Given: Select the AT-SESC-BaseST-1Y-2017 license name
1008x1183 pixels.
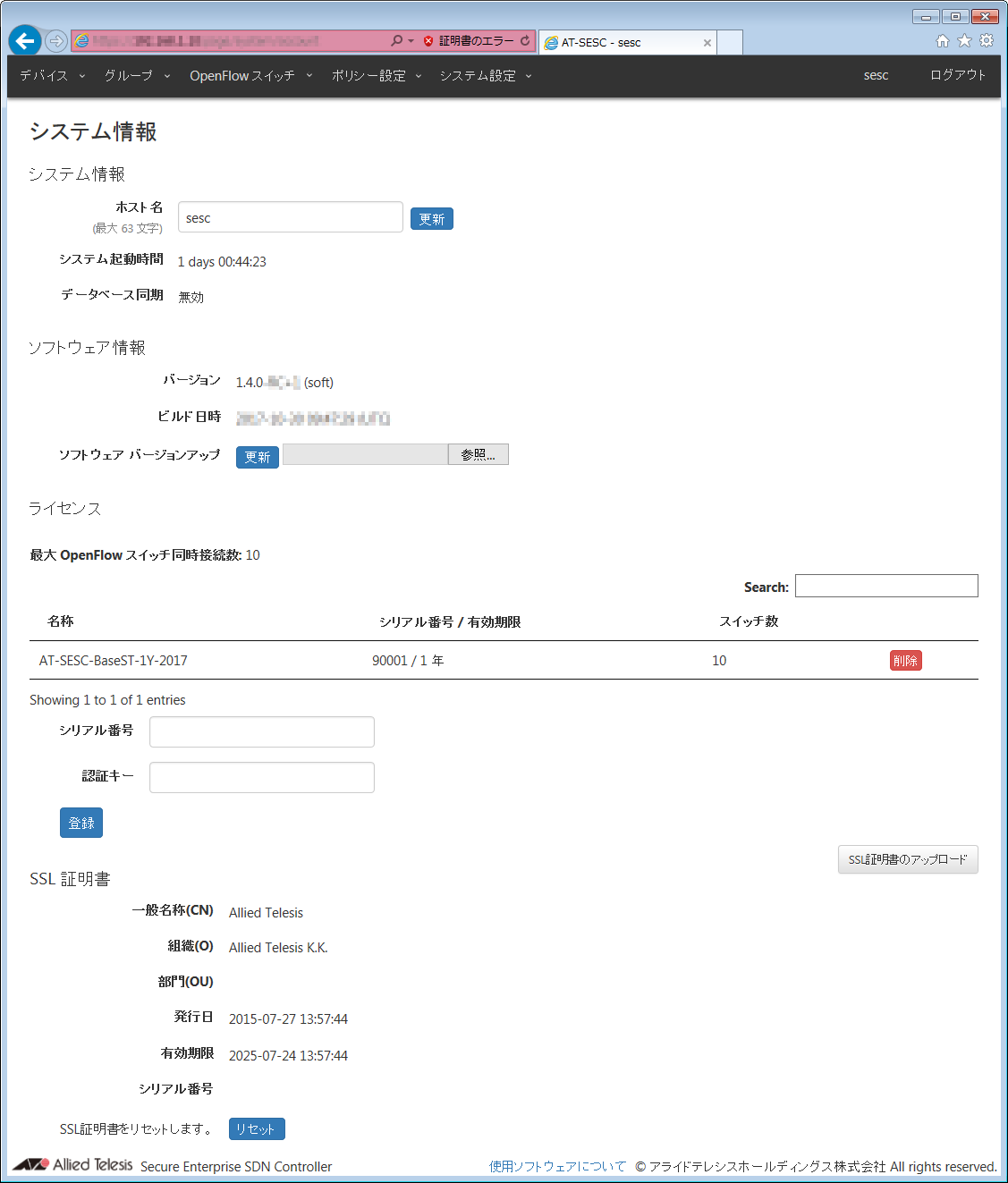Looking at the screenshot, I should pos(114,661).
